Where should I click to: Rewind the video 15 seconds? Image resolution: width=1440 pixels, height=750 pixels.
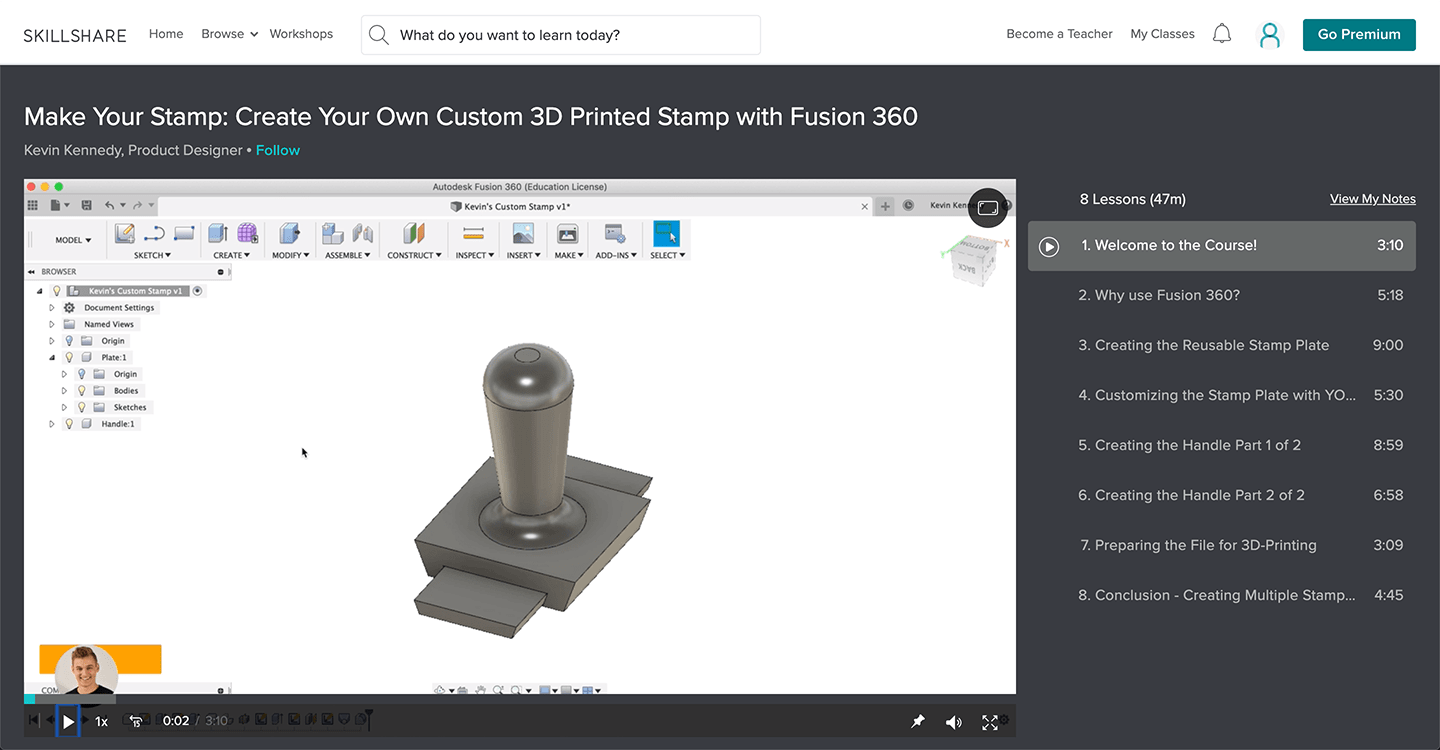(135, 721)
